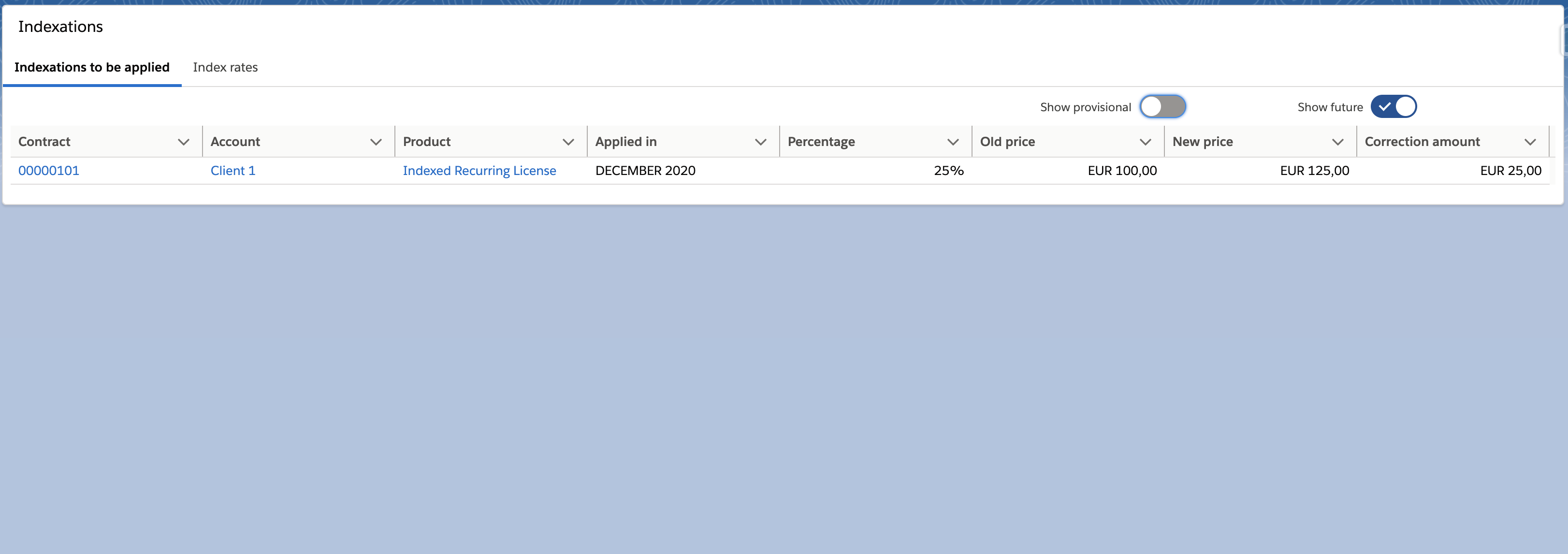Click the DECEMBER 2020 cell
Screen dimensions: 1568x554
click(645, 171)
